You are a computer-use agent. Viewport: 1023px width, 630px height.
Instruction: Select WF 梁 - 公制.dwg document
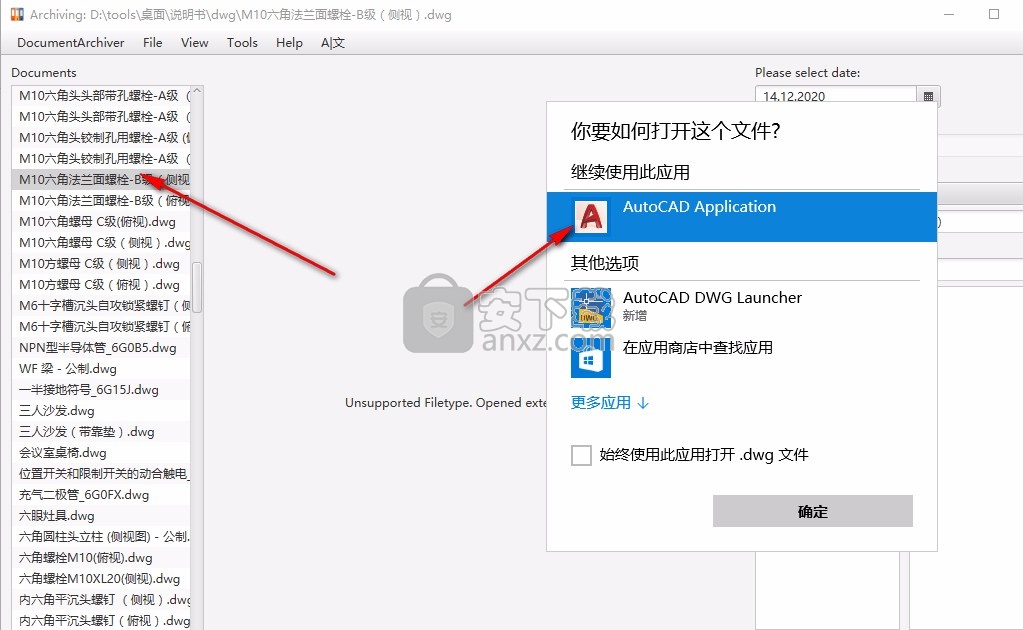coord(101,368)
